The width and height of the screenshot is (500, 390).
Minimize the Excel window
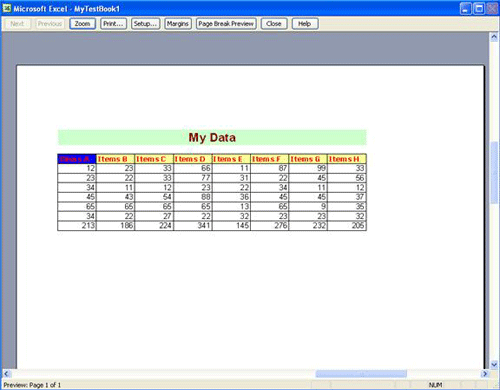point(466,9)
